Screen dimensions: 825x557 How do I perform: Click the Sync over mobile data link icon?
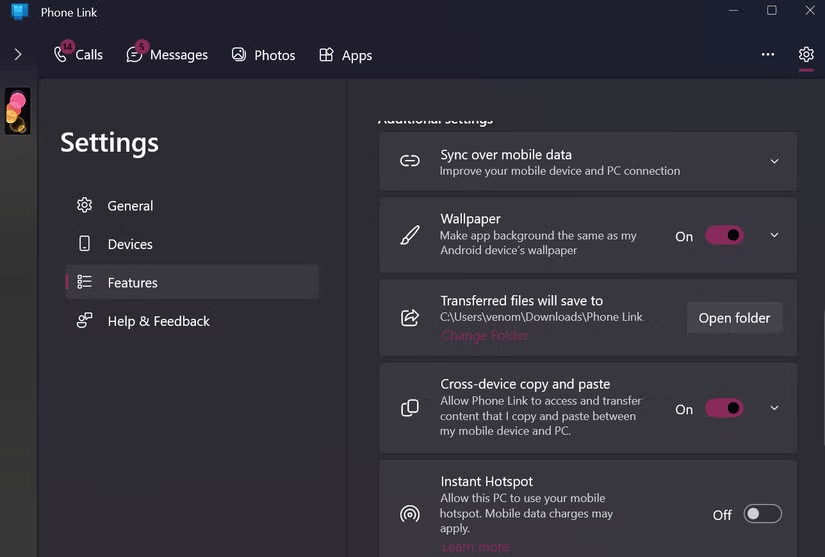pyautogui.click(x=410, y=161)
